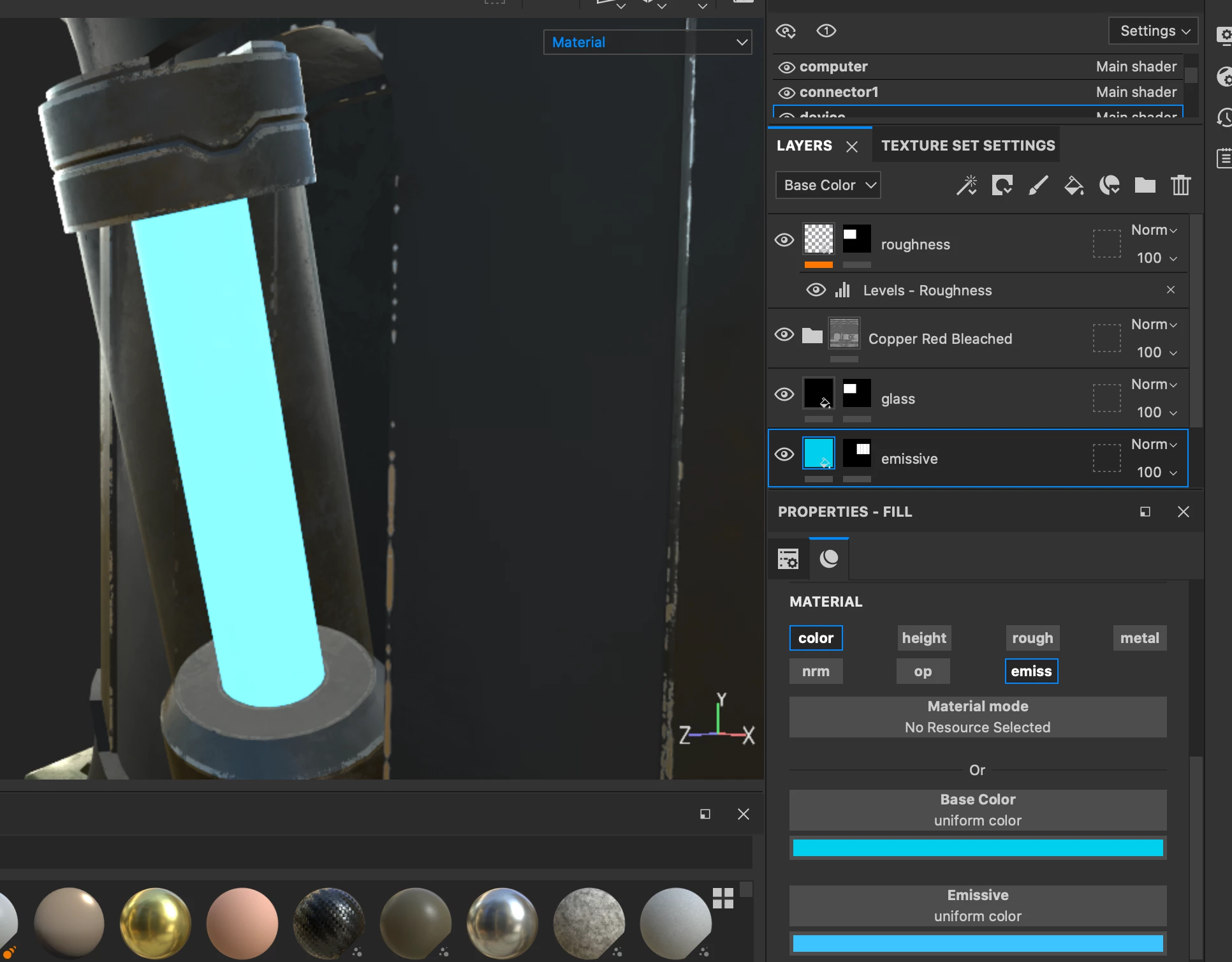Image resolution: width=1232 pixels, height=962 pixels.
Task: Switch to Texture Set Settings tab
Action: pyautogui.click(x=967, y=146)
